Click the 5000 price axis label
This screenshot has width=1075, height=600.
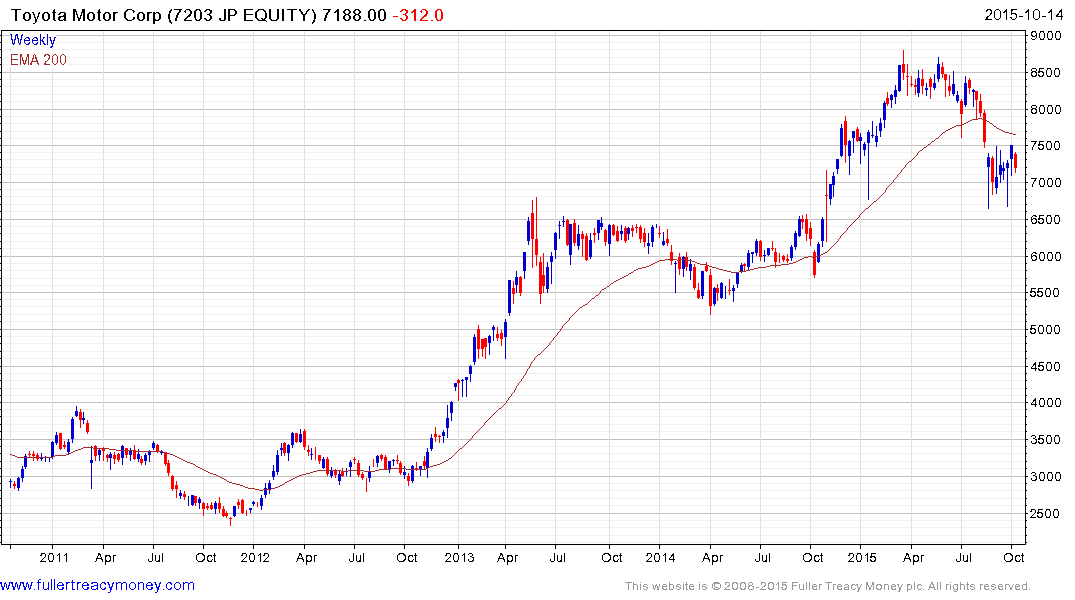tap(1046, 330)
